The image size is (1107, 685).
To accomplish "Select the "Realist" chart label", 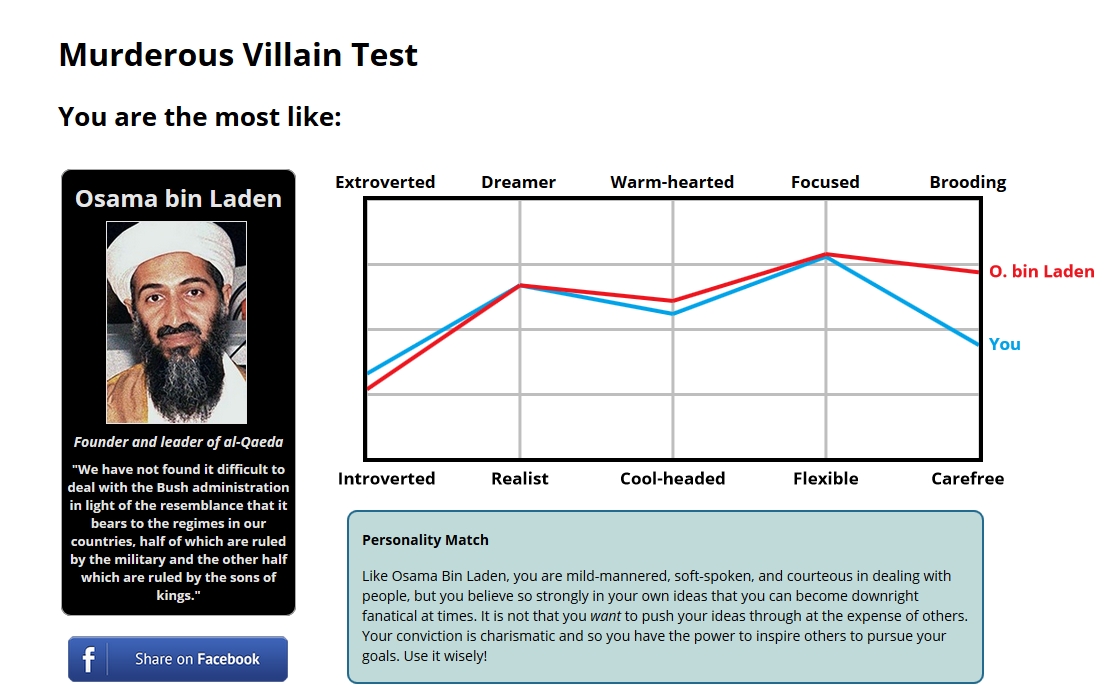I will (x=520, y=478).
